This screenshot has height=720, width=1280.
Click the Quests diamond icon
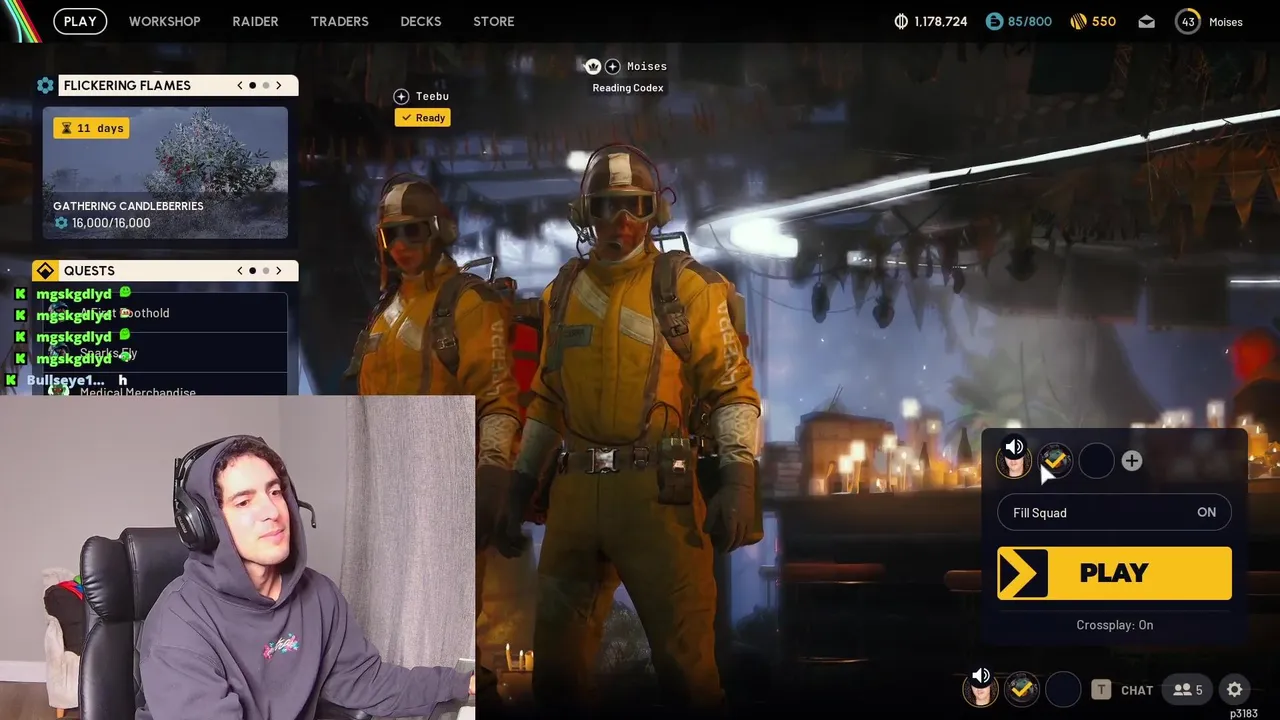point(45,271)
